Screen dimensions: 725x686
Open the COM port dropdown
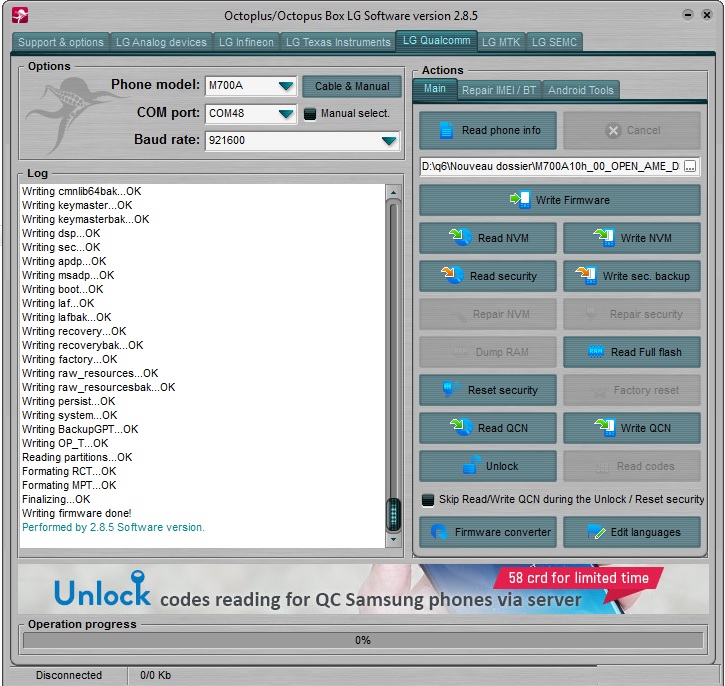point(286,114)
